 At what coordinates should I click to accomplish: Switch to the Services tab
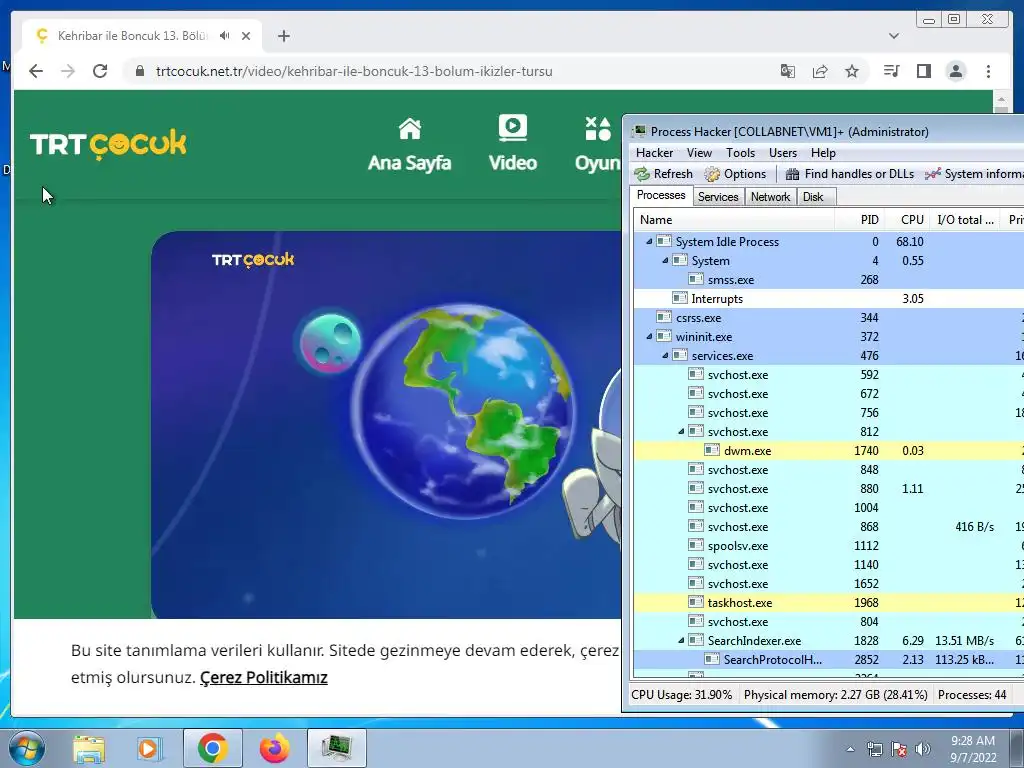718,197
